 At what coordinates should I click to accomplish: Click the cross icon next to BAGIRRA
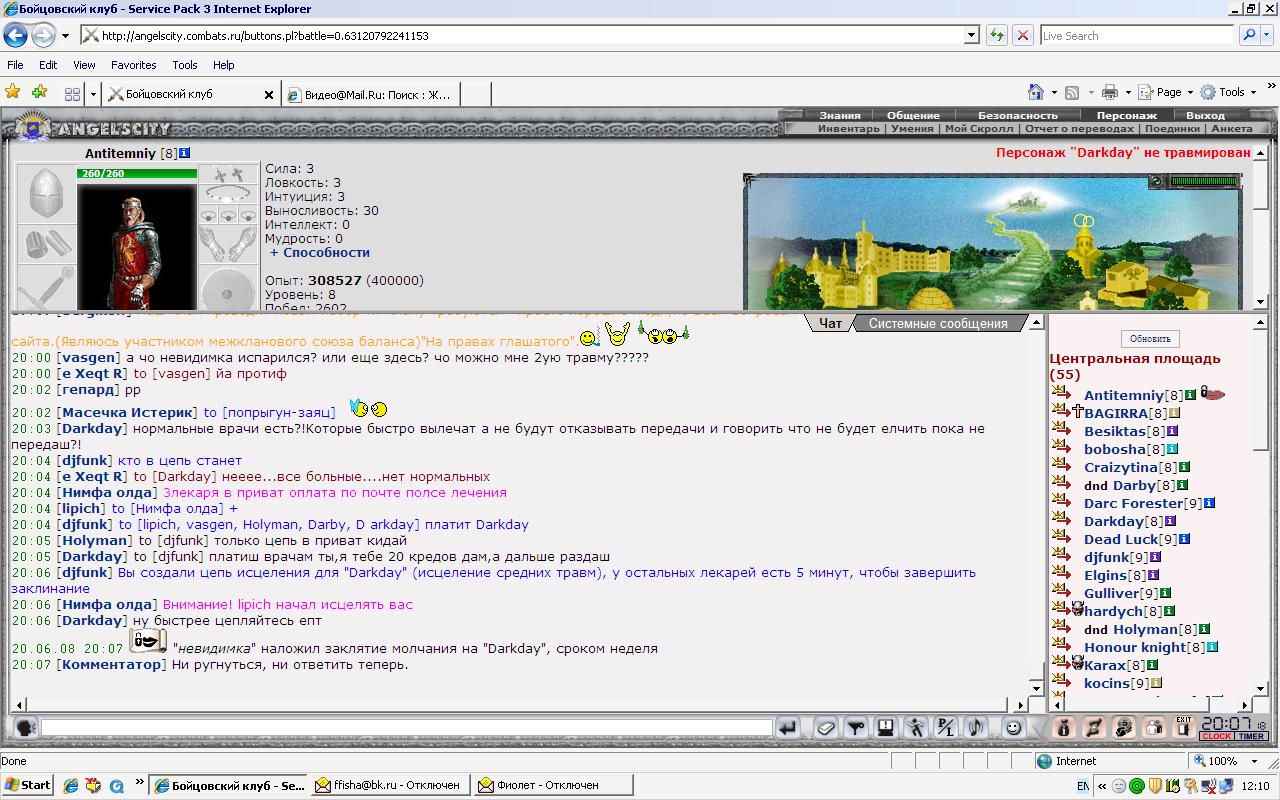tap(1078, 412)
